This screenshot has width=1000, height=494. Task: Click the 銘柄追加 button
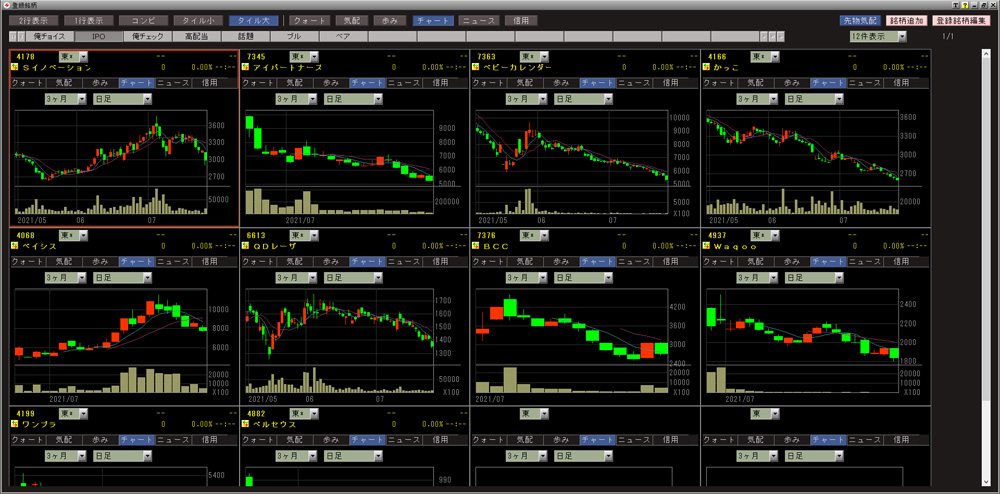pyautogui.click(x=906, y=20)
